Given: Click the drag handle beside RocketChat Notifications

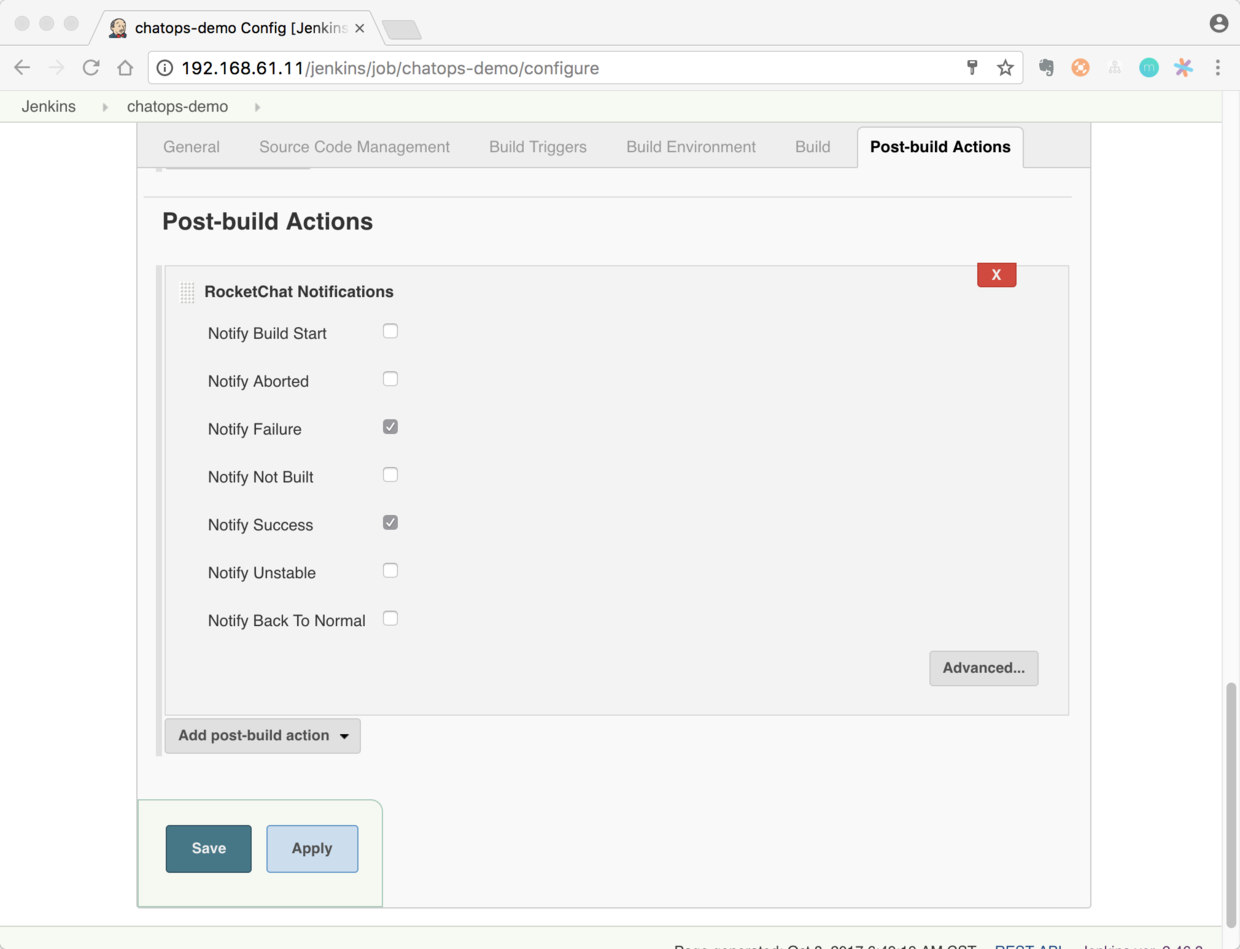Looking at the screenshot, I should [x=187, y=292].
